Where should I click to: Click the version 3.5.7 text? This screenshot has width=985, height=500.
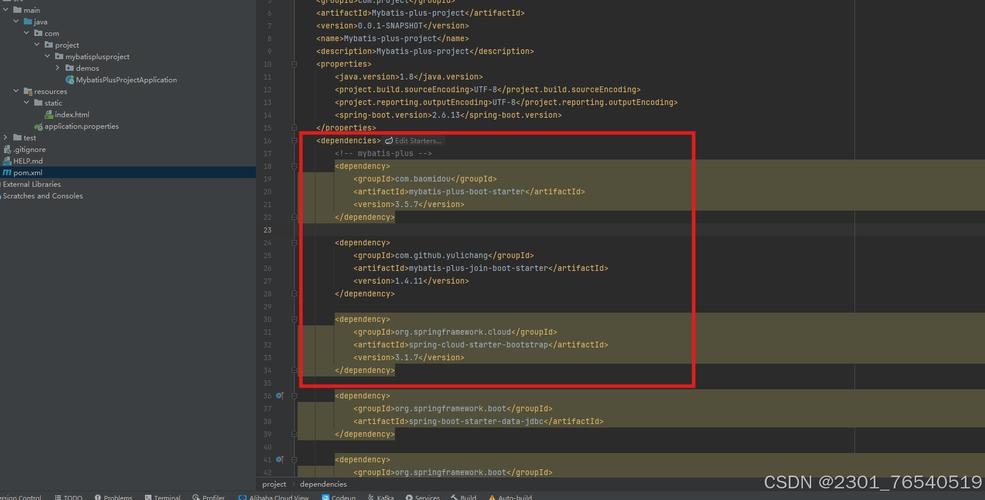[408, 204]
